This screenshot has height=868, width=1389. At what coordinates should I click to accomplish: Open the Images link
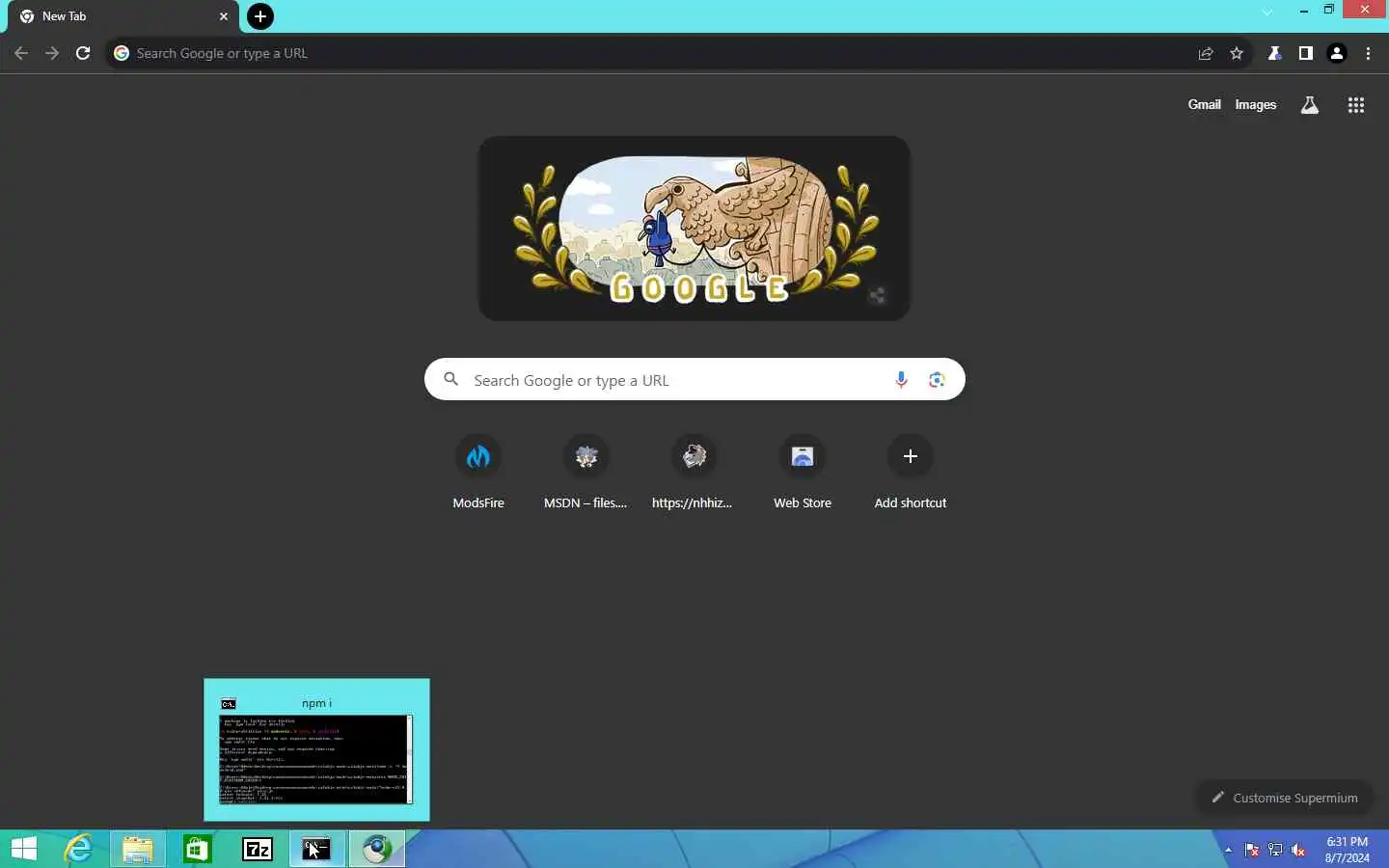click(1255, 104)
